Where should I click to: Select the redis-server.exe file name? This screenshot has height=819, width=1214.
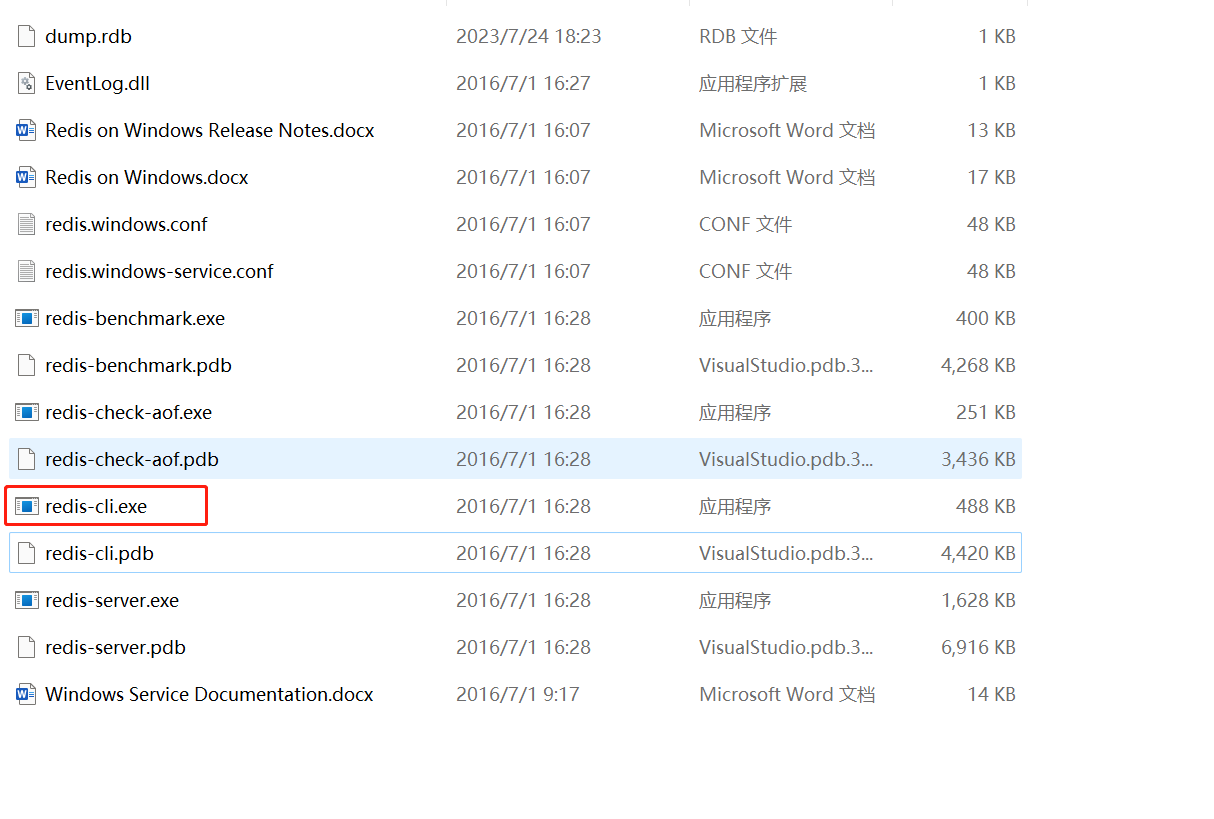[x=112, y=600]
